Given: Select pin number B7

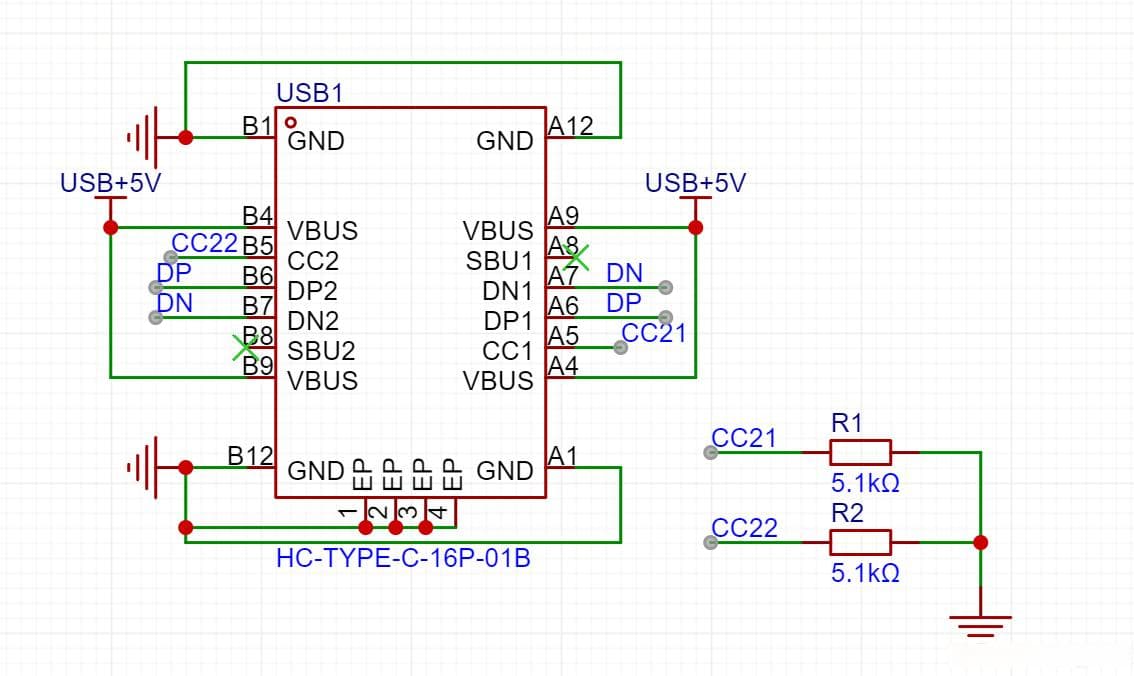Looking at the screenshot, I should tap(257, 306).
